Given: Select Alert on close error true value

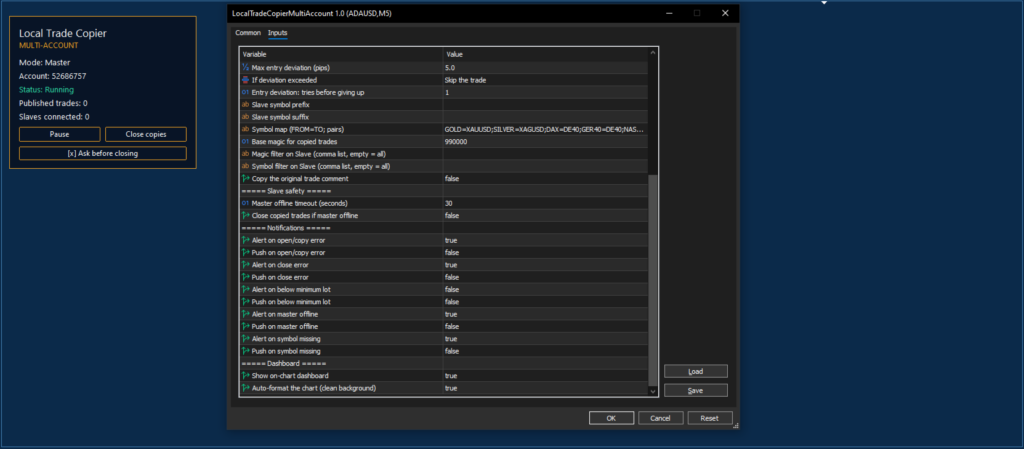Looking at the screenshot, I should (451, 265).
